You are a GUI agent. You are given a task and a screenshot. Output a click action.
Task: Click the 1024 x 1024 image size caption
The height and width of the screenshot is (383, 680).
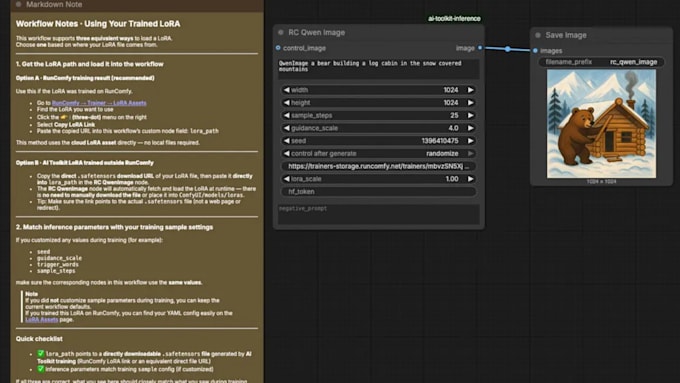[x=601, y=182]
